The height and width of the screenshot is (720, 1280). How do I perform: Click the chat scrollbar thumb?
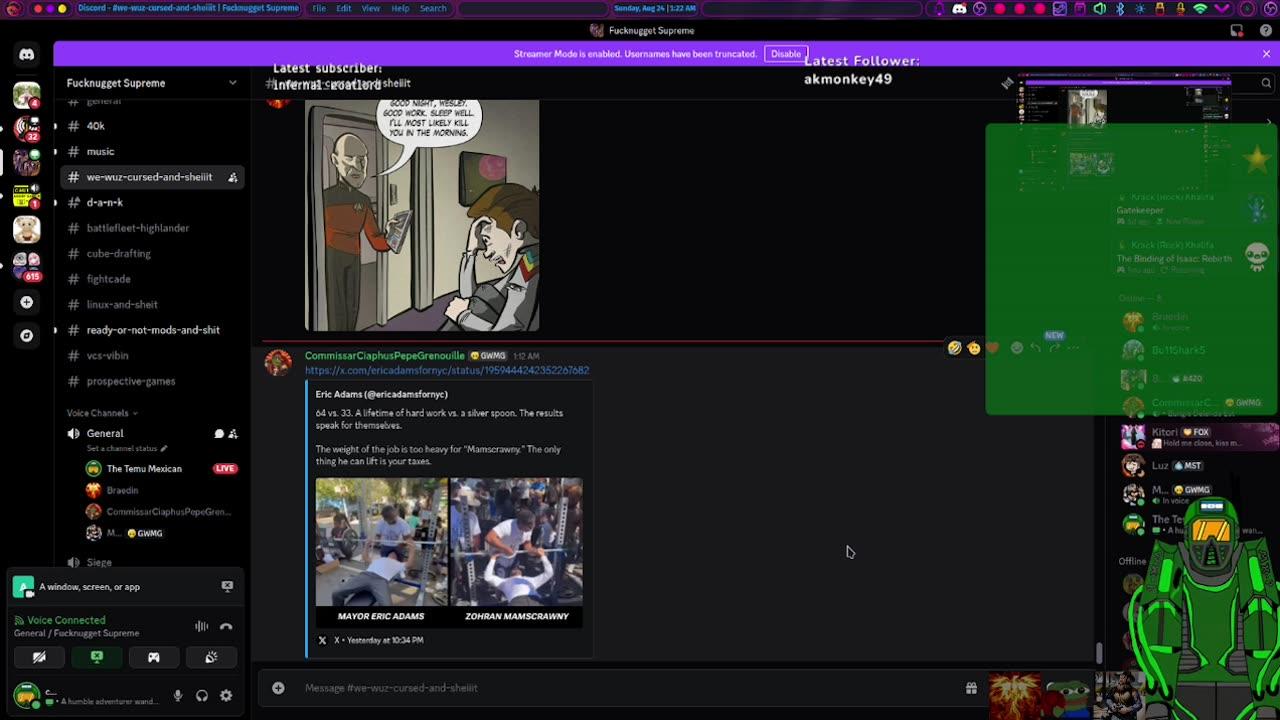(1099, 653)
